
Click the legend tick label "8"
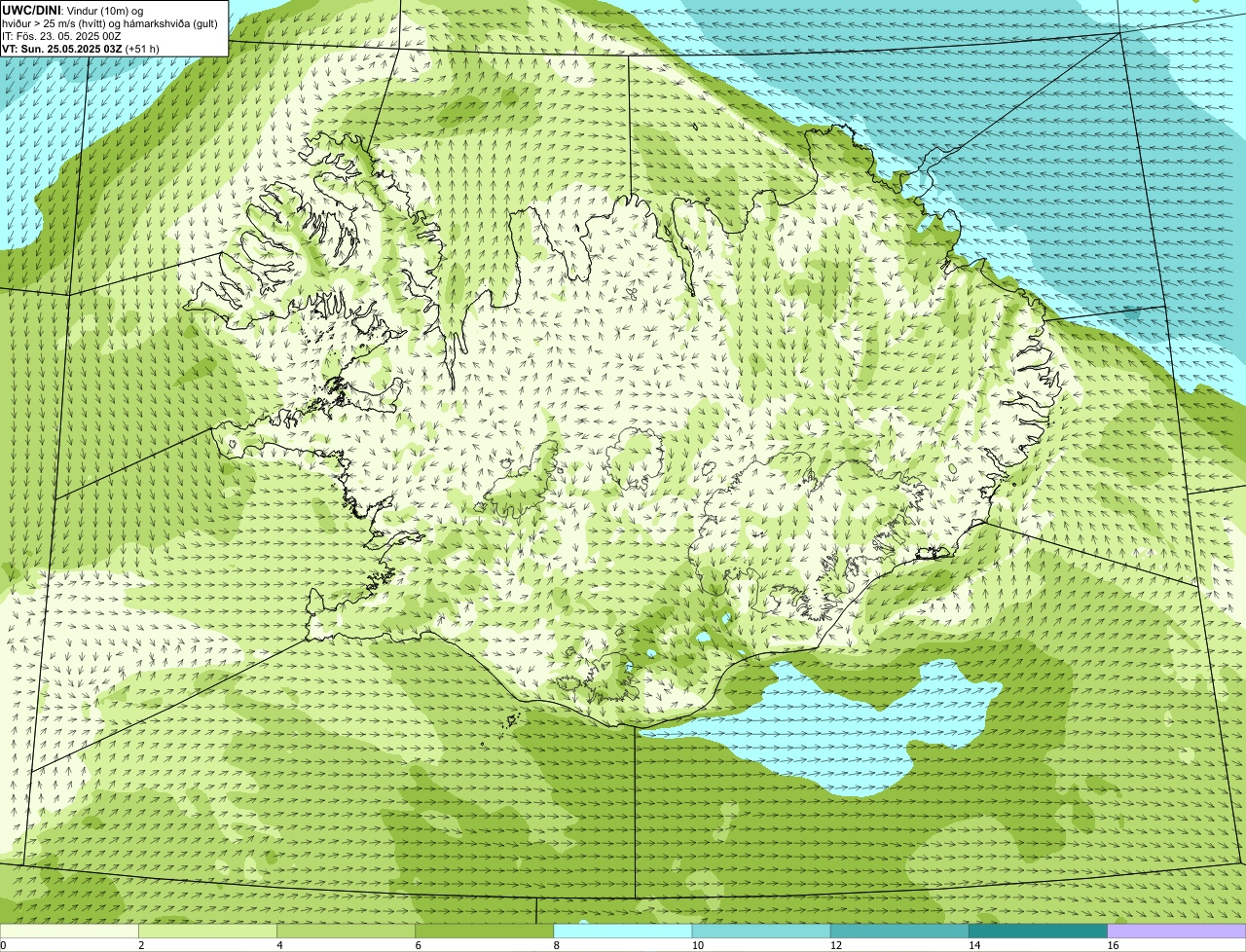tap(556, 945)
